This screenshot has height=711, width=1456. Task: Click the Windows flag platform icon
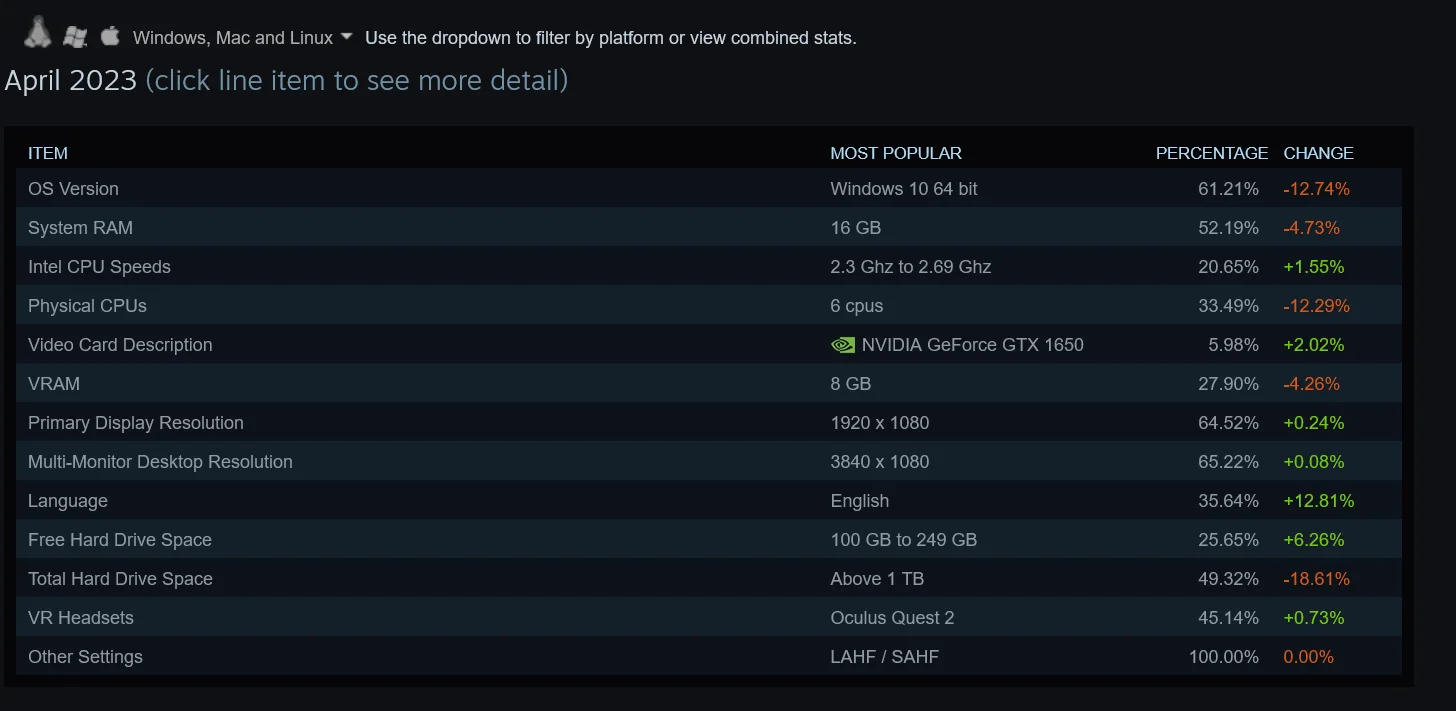pos(75,36)
